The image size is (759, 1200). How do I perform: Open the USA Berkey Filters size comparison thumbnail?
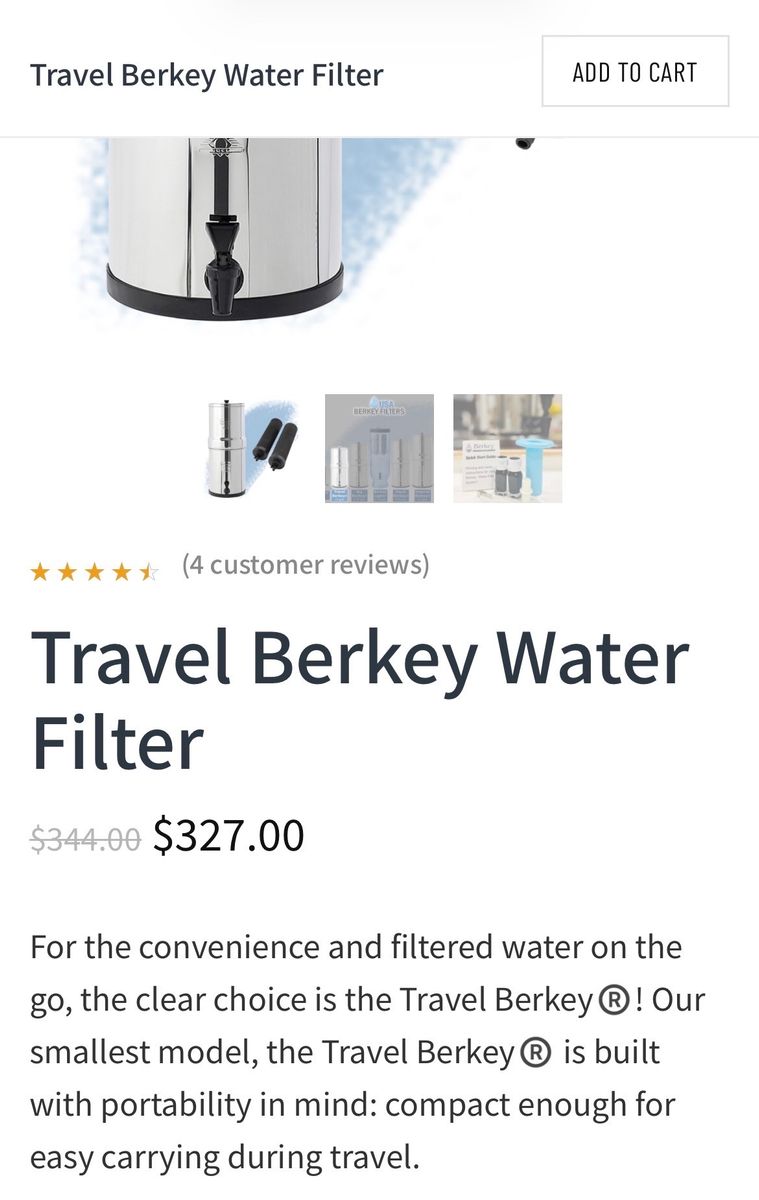(379, 448)
